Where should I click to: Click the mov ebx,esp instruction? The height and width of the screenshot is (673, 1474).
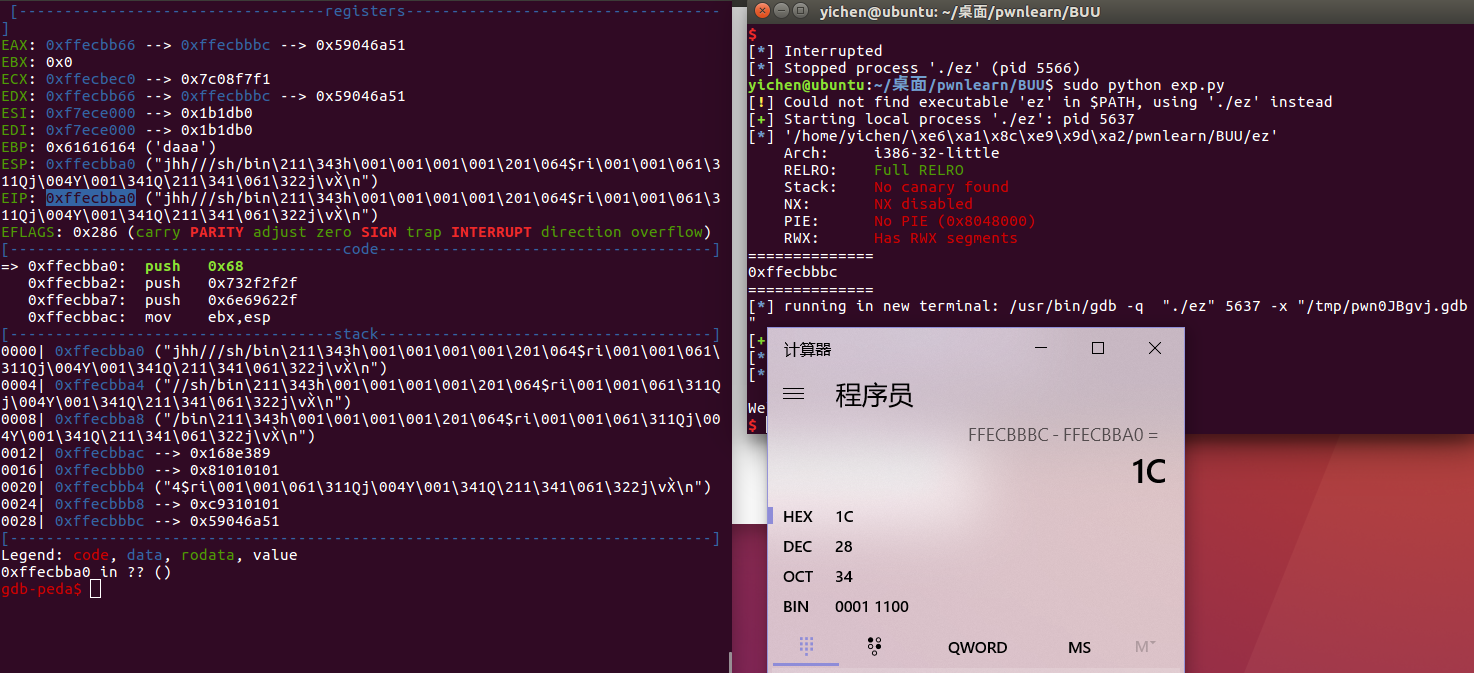[x=208, y=317]
